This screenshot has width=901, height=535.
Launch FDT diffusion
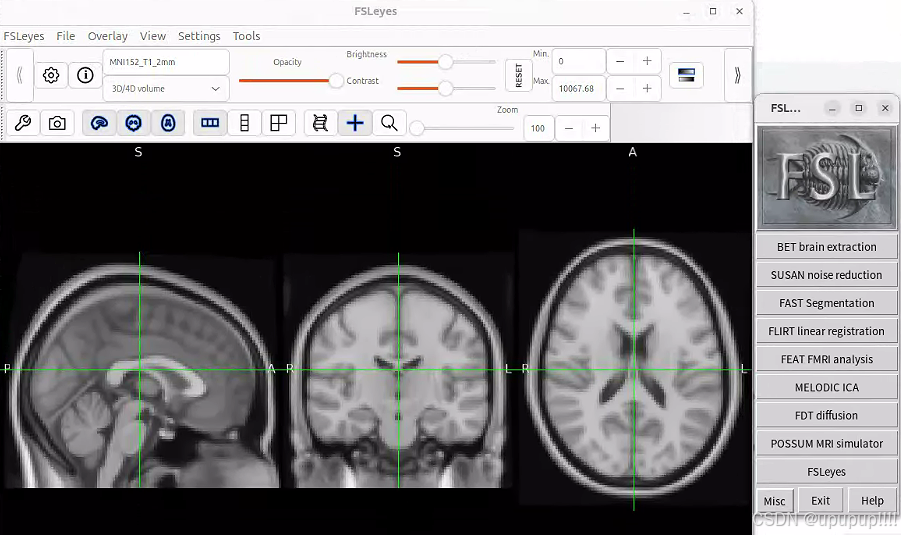pyautogui.click(x=826, y=415)
